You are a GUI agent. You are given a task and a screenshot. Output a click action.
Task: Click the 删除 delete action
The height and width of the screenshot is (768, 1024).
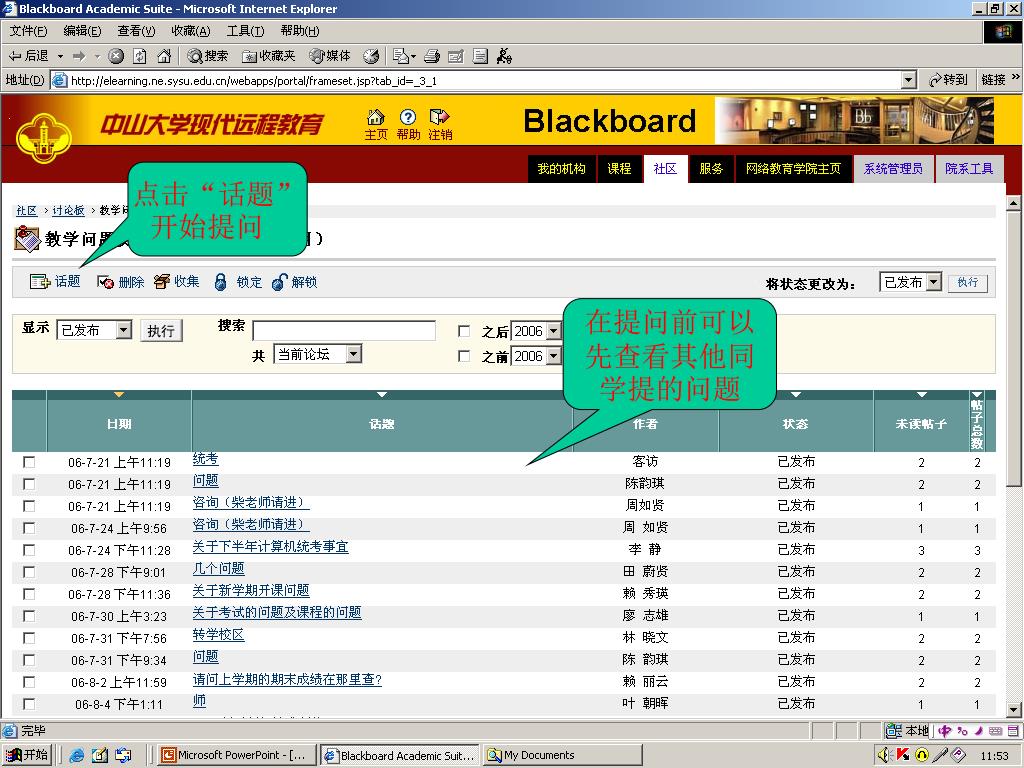[x=120, y=282]
